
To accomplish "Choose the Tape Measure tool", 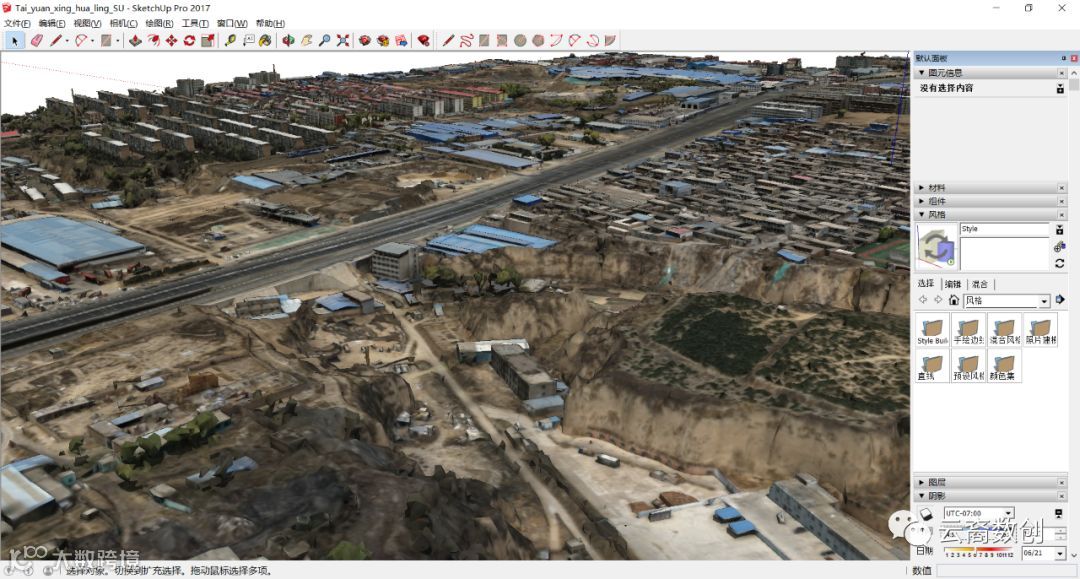I will tap(230, 41).
